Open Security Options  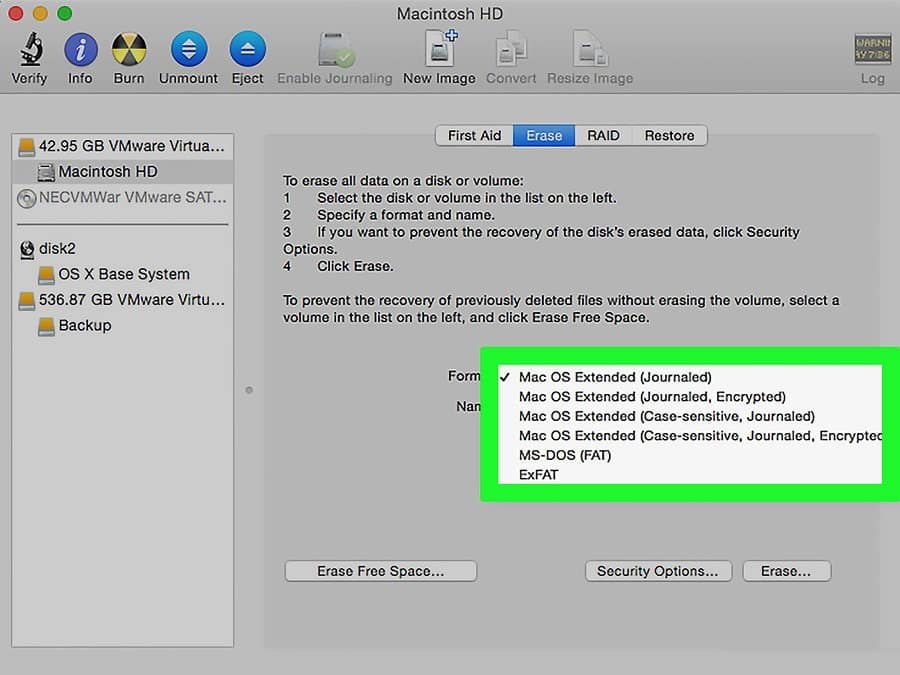(x=658, y=571)
